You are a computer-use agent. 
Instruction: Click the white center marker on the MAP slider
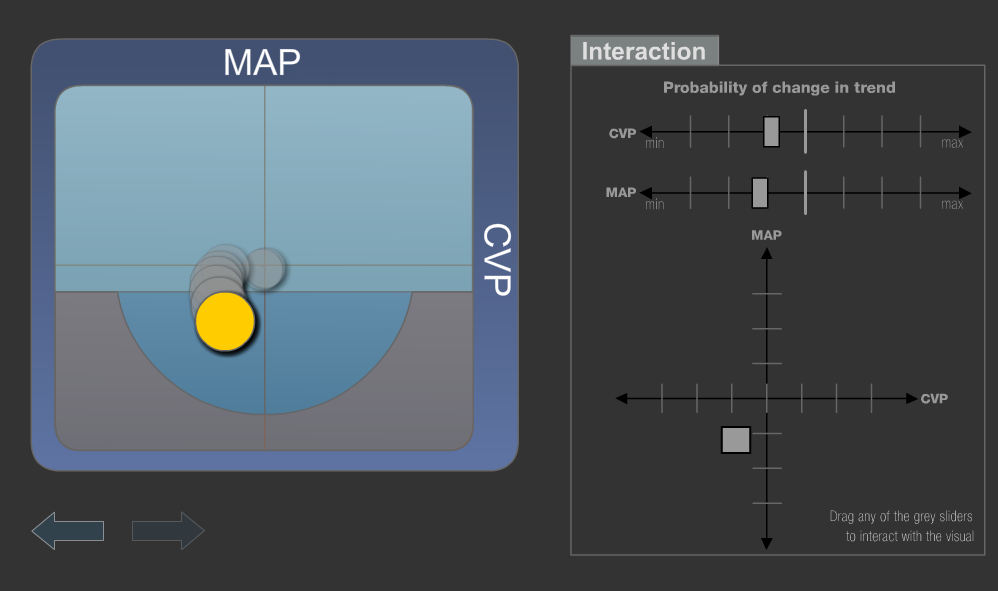click(x=805, y=193)
